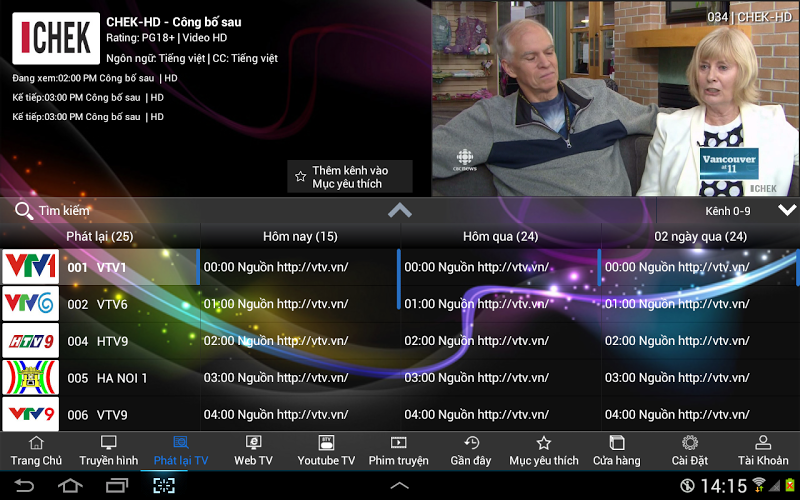Tap the Android home button
Viewport: 800px width, 500px height.
click(x=70, y=485)
